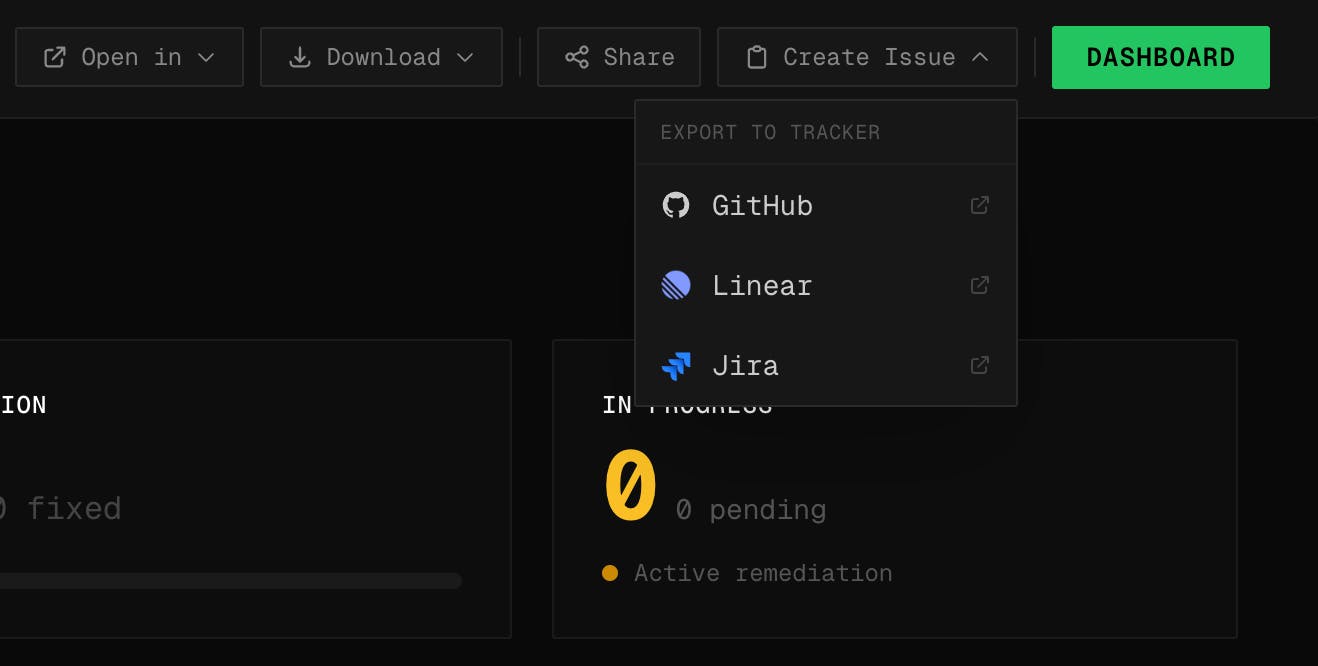Viewport: 1318px width, 666px height.
Task: Expand the Download chevron
Action: (465, 57)
